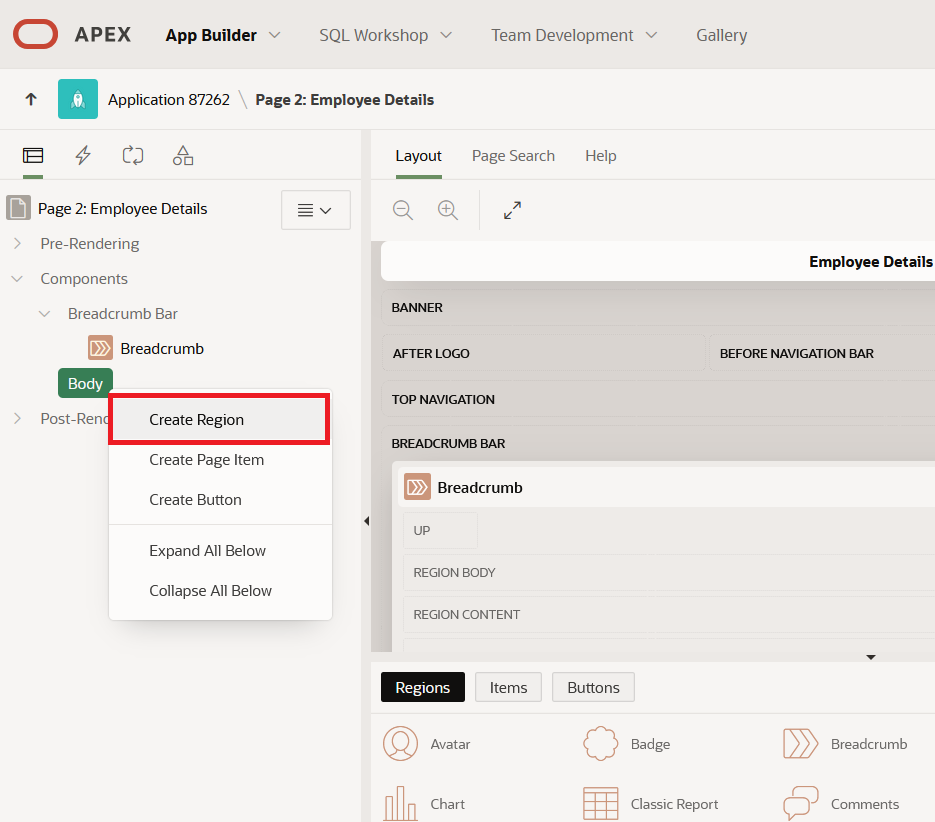Show the Buttons gallery tab
935x822 pixels.
pyautogui.click(x=593, y=687)
